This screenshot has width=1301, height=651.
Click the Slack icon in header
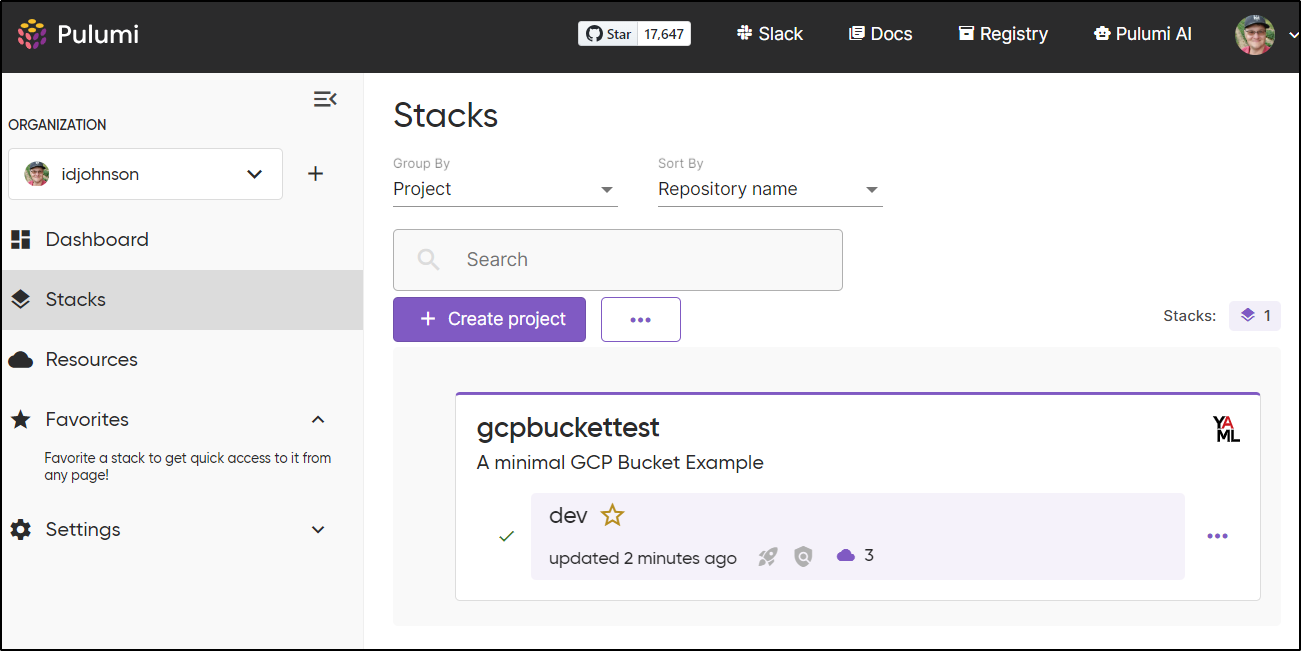(745, 33)
